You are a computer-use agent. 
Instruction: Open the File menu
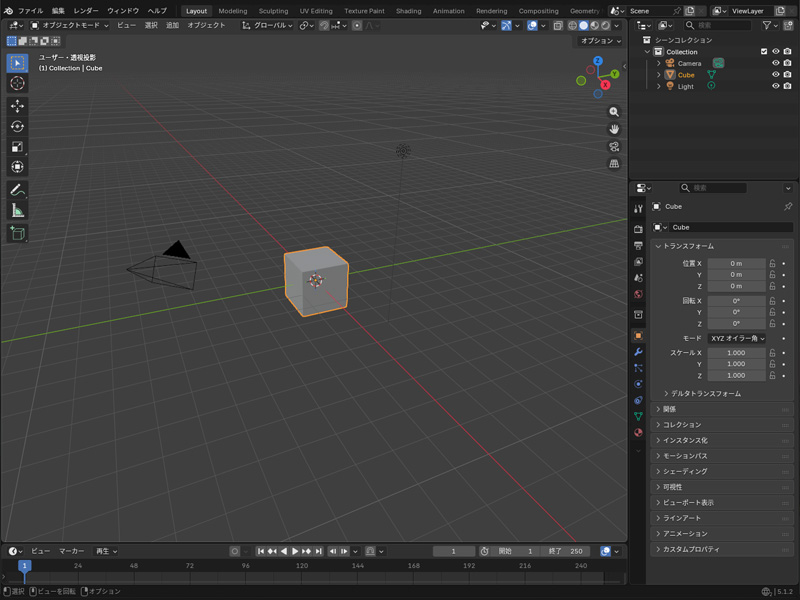(x=31, y=11)
